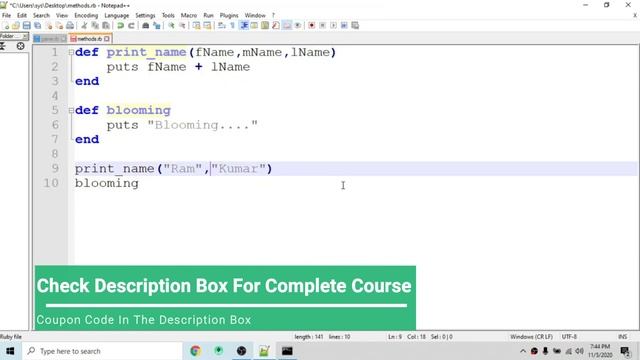The image size is (640, 360).
Task: Open the Window menu
Action: pos(255,16)
